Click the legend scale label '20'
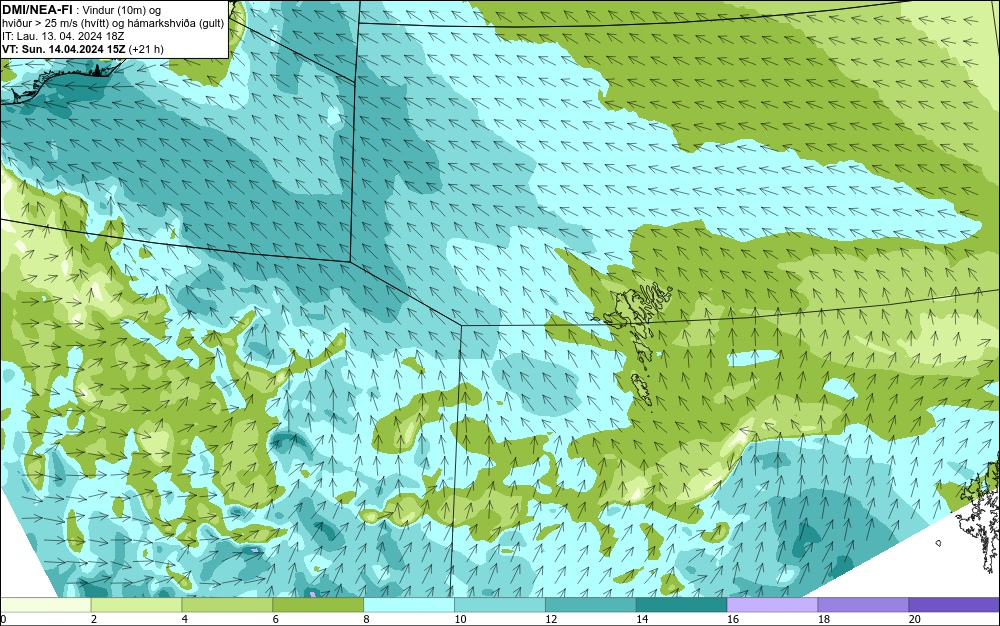The image size is (1000, 626). pos(915,619)
